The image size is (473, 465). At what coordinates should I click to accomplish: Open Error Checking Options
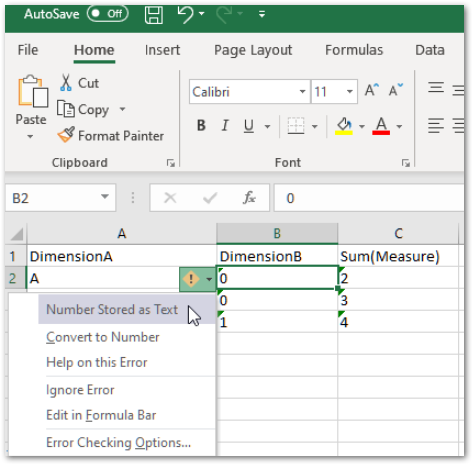[x=118, y=443]
